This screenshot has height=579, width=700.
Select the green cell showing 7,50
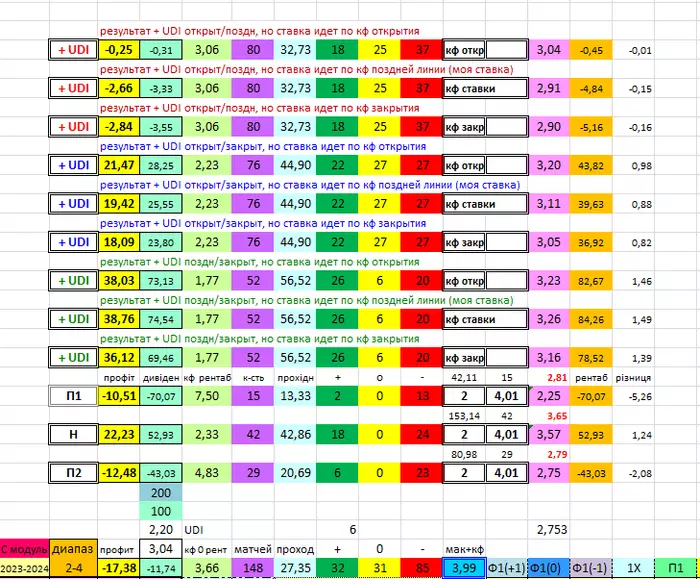[207, 396]
